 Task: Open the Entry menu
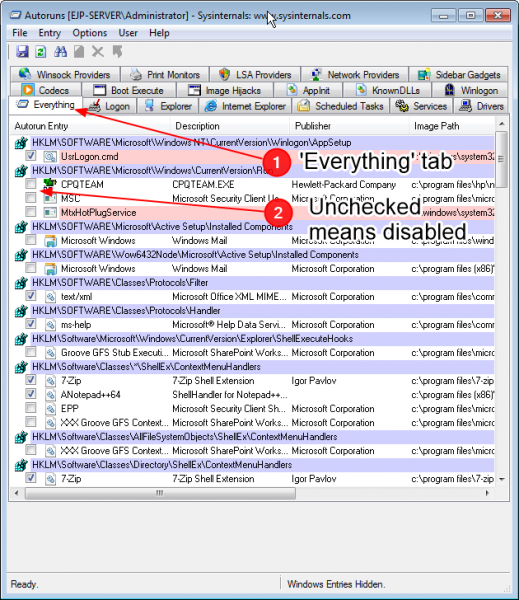(x=49, y=33)
